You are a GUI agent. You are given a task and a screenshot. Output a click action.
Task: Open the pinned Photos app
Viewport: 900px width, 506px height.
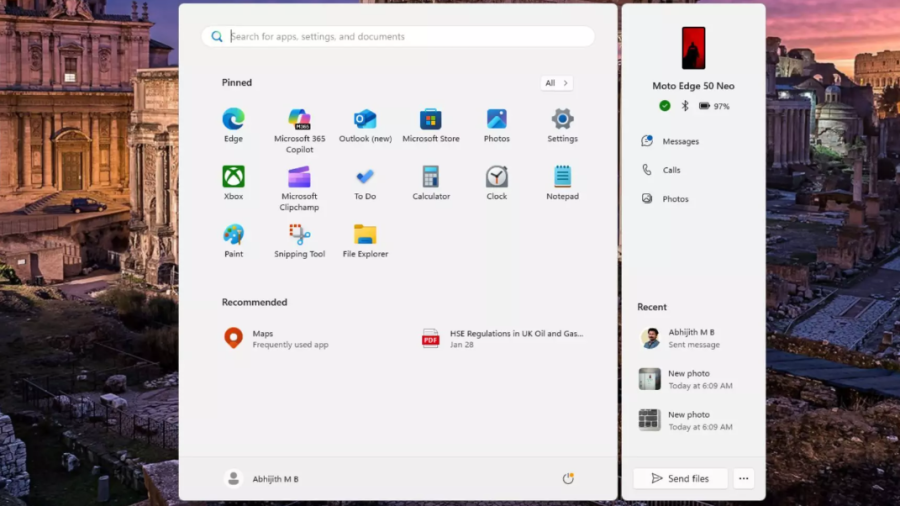[x=496, y=125]
